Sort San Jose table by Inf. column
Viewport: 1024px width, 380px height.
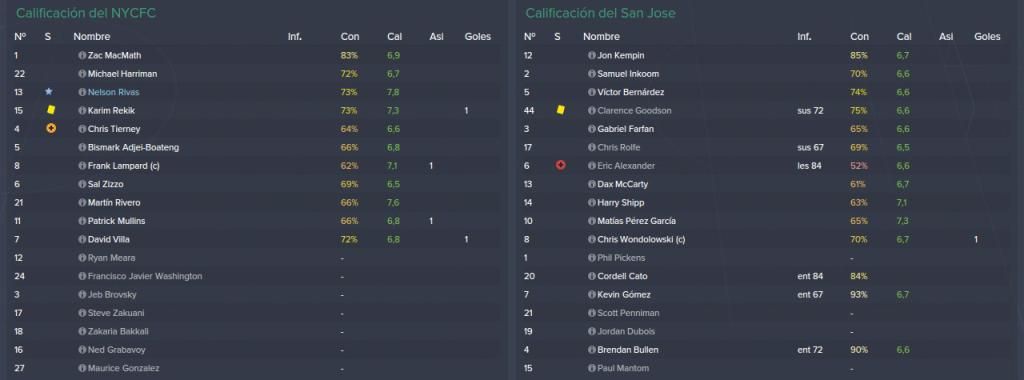[x=804, y=37]
